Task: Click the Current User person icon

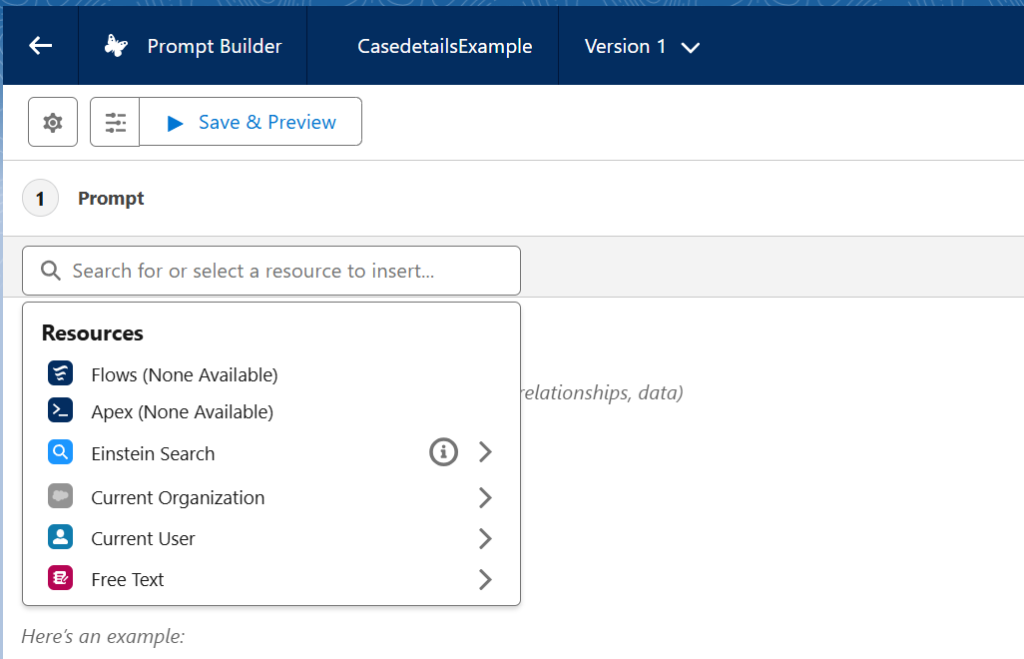Action: point(60,537)
